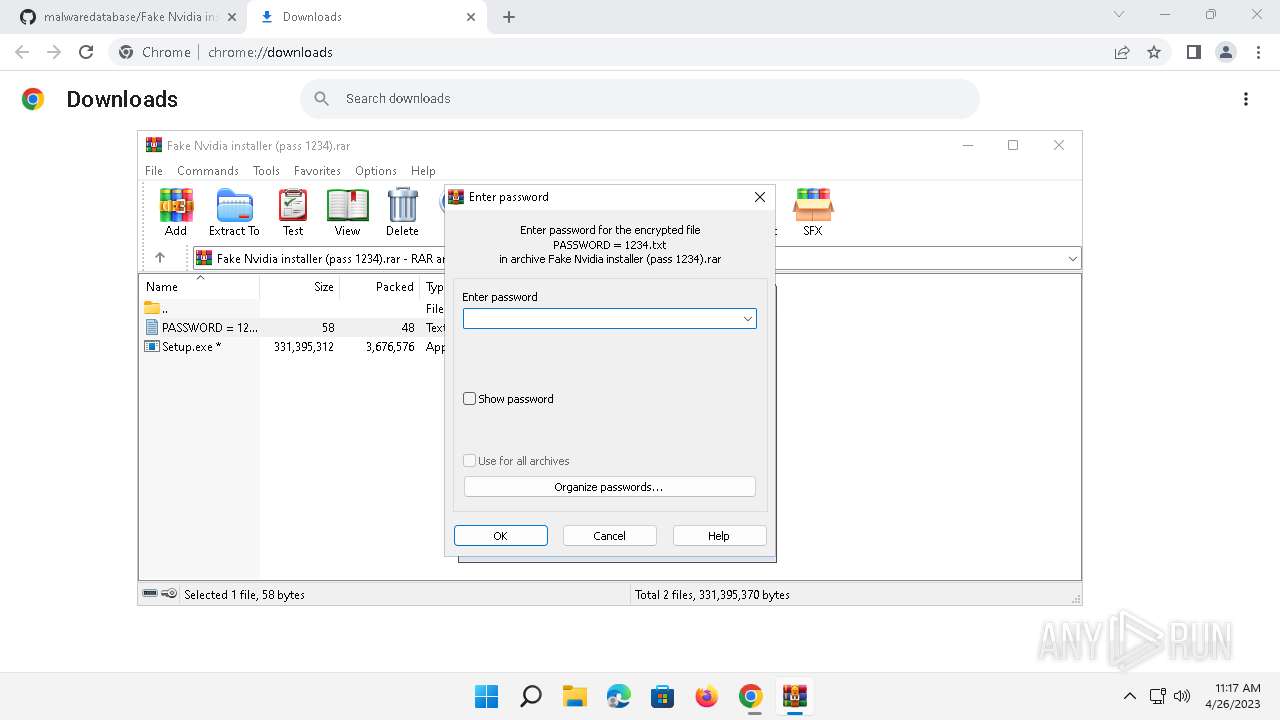Image resolution: width=1280 pixels, height=720 pixels.
Task: Click the Delete trash can icon
Action: pyautogui.click(x=402, y=212)
